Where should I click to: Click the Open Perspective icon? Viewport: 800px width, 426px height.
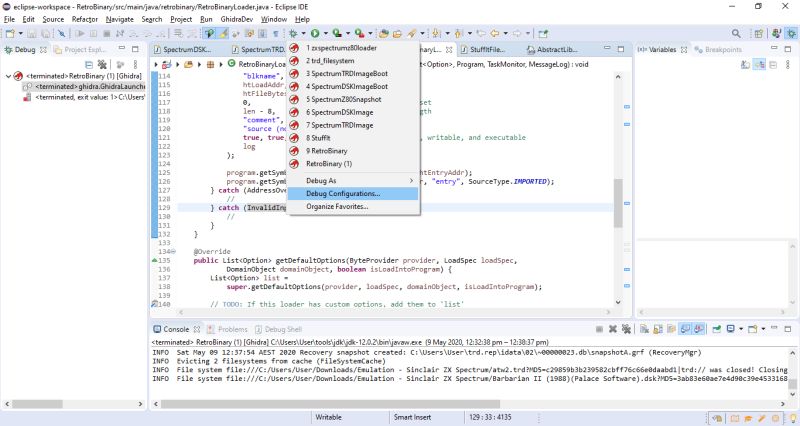[x=759, y=33]
